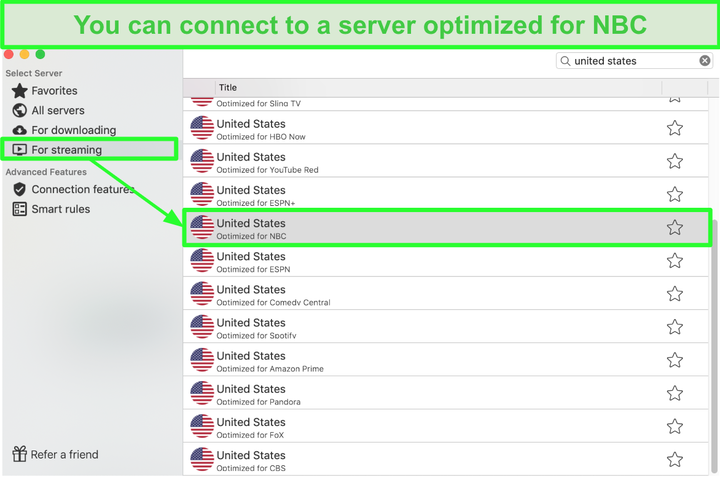Favorite the YouTube Red optimized server
Image resolution: width=720 pixels, height=477 pixels.
click(675, 161)
